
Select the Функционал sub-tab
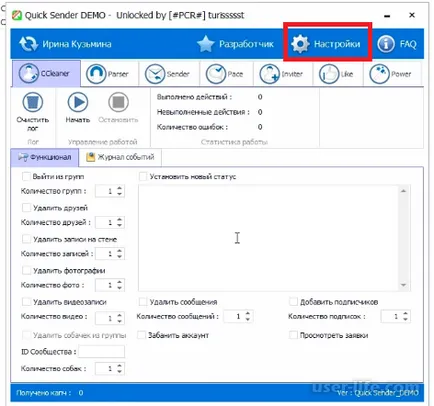click(45, 157)
